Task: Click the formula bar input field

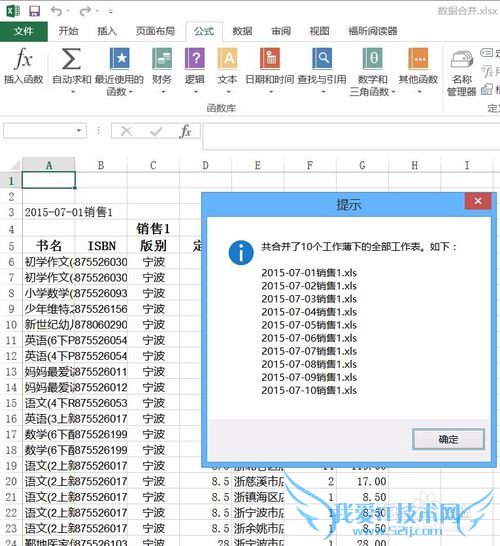Action: (x=351, y=136)
